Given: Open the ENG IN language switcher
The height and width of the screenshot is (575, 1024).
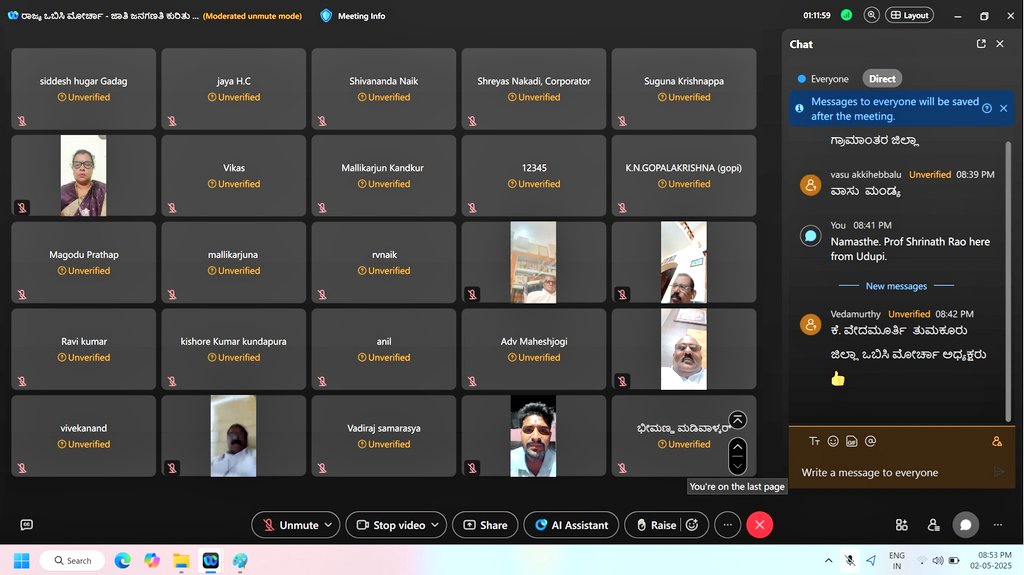Looking at the screenshot, I should click(x=897, y=561).
